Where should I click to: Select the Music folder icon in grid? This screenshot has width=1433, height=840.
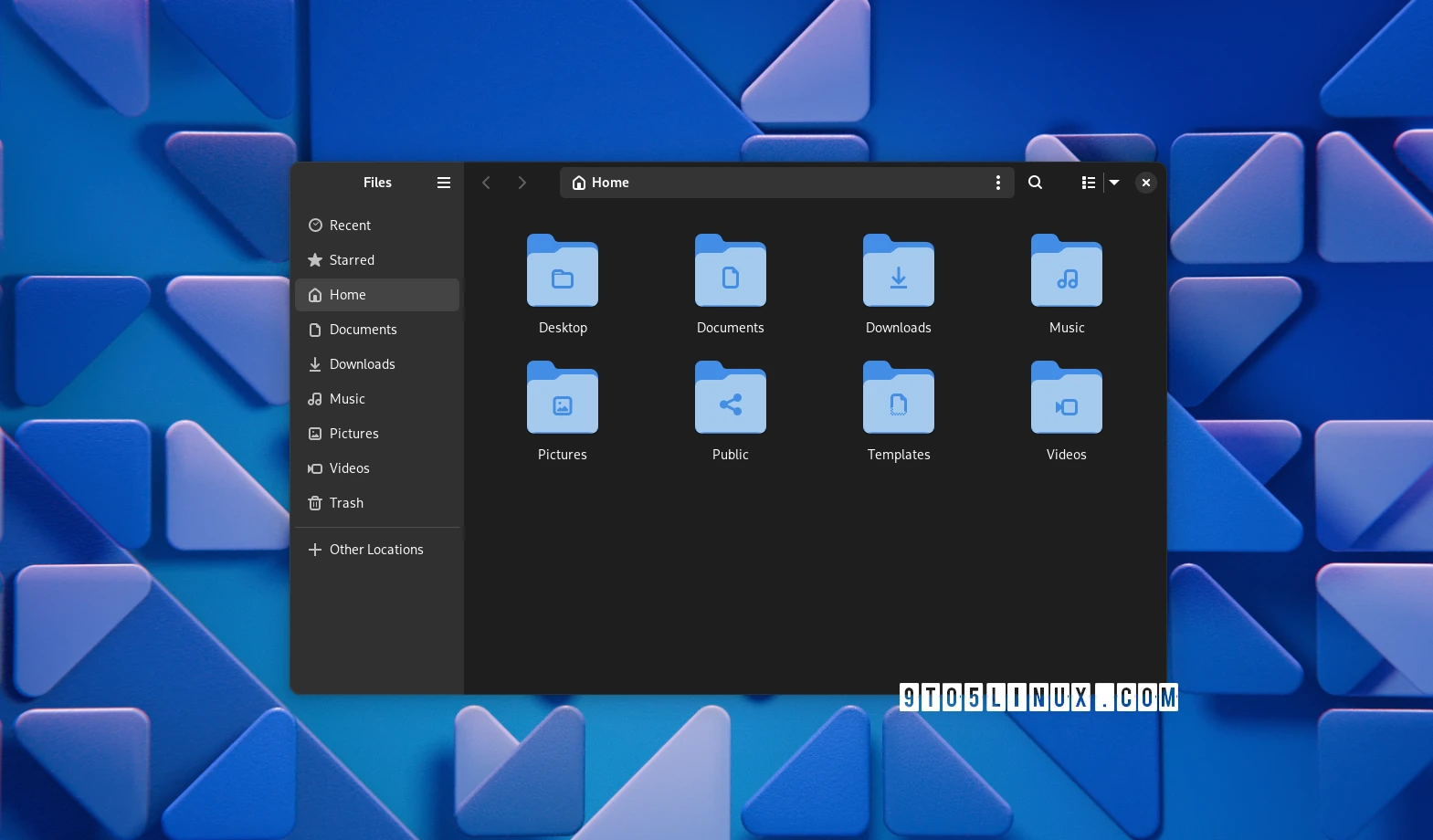(x=1067, y=271)
